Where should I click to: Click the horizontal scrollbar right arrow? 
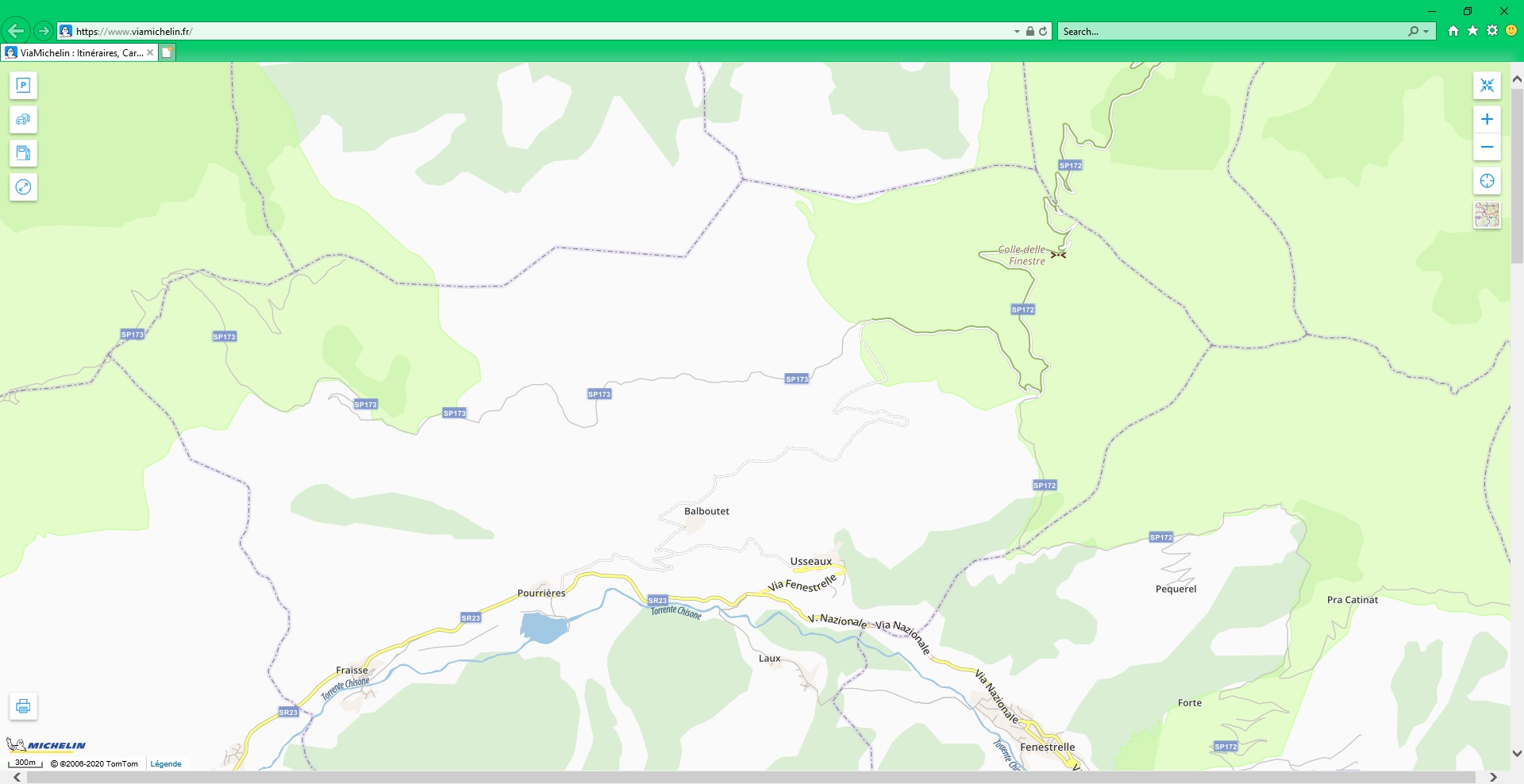(x=1493, y=778)
